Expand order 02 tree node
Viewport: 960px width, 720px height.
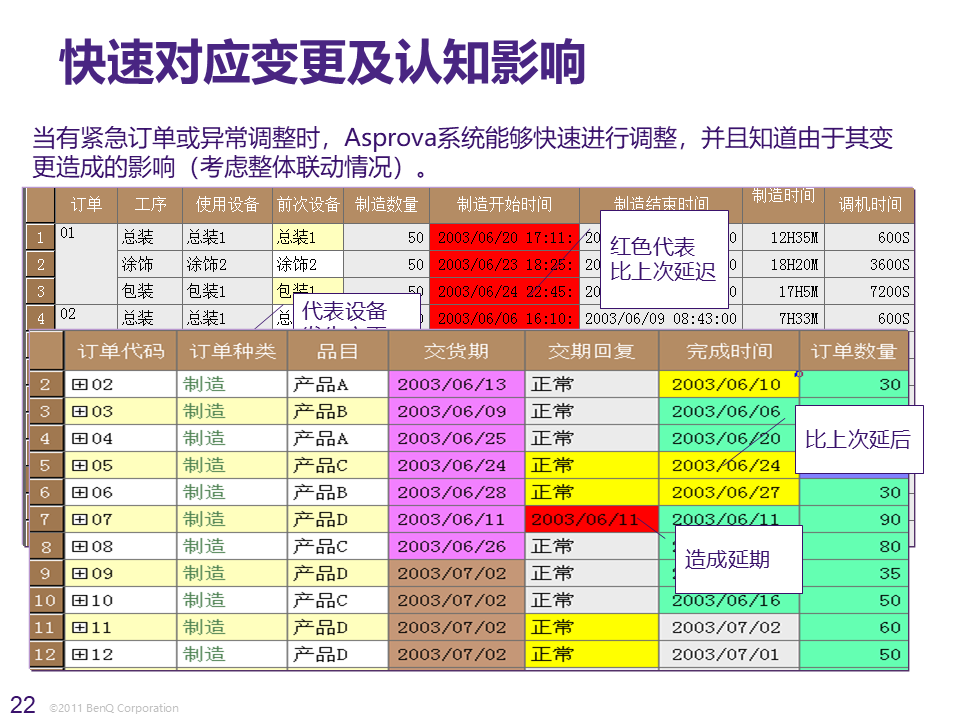79,384
